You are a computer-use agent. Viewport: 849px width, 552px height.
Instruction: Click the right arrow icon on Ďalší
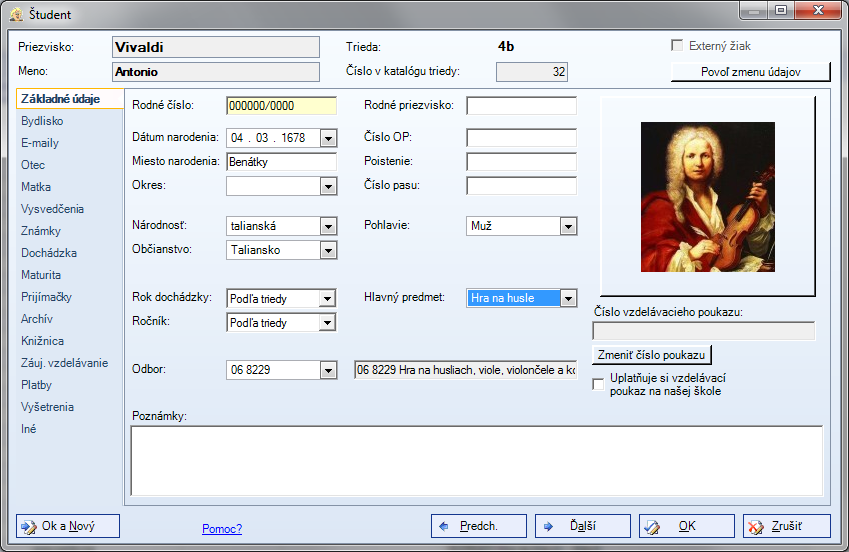(x=548, y=526)
